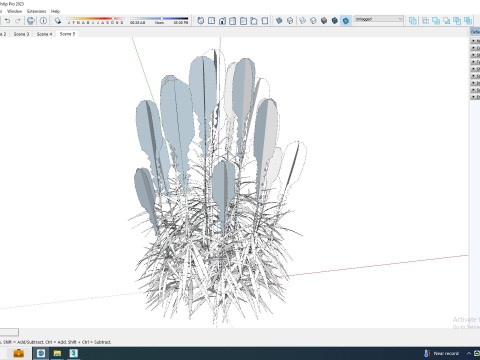480x360 pixels.
Task: Switch to Top view icon
Action: (211, 21)
